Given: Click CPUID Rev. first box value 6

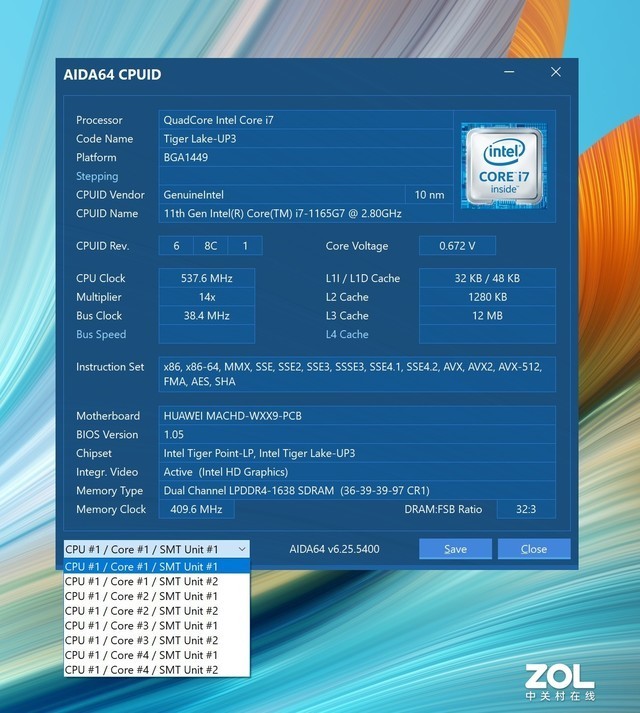Looking at the screenshot, I should [x=176, y=246].
